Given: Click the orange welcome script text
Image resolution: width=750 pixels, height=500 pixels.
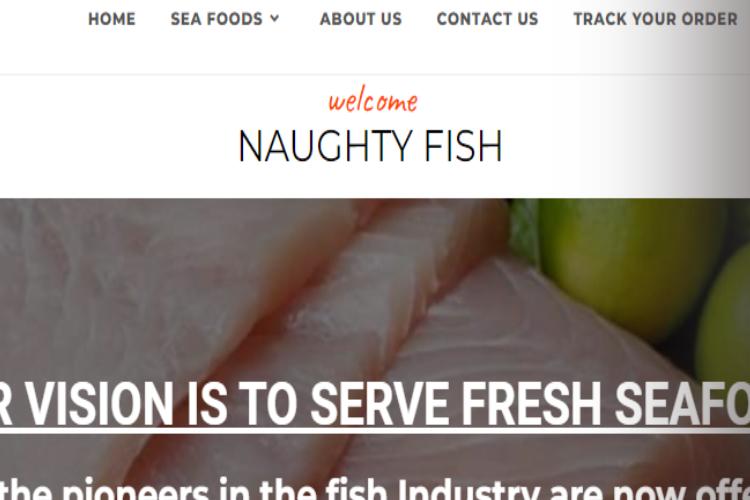Looking at the screenshot, I should point(373,100).
